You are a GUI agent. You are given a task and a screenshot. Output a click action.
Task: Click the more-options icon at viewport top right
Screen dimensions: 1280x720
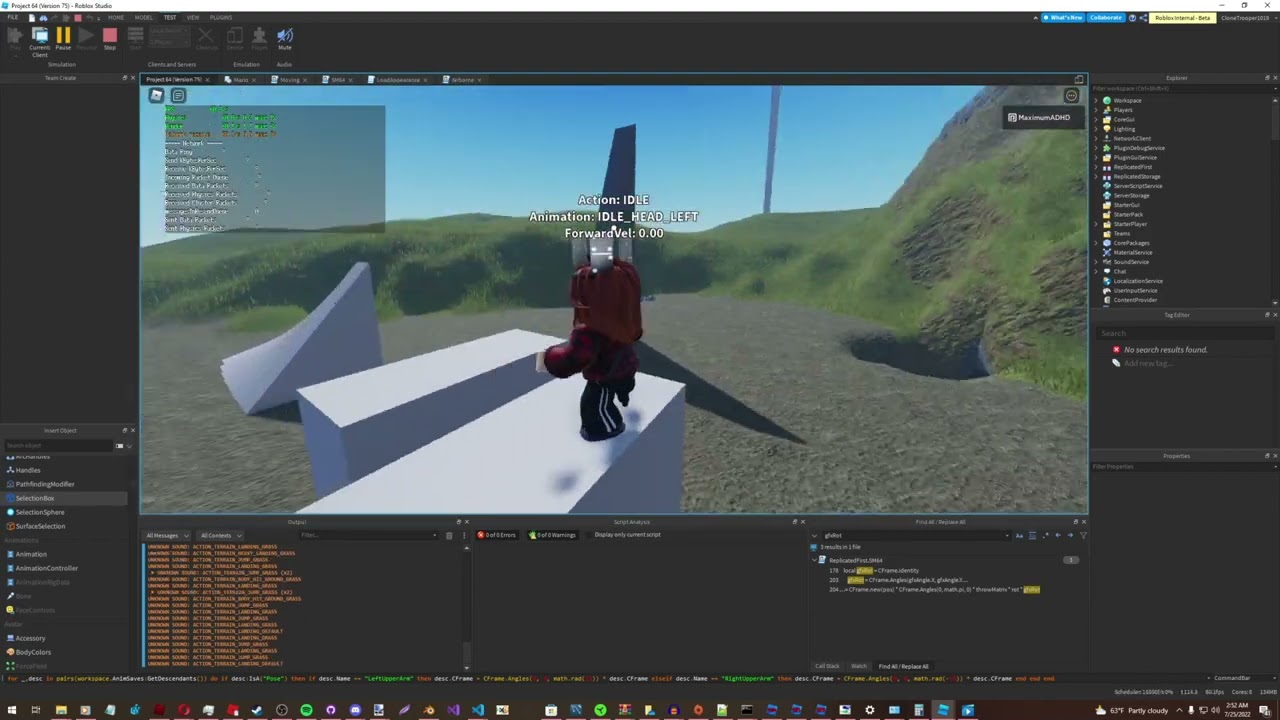(x=1071, y=96)
